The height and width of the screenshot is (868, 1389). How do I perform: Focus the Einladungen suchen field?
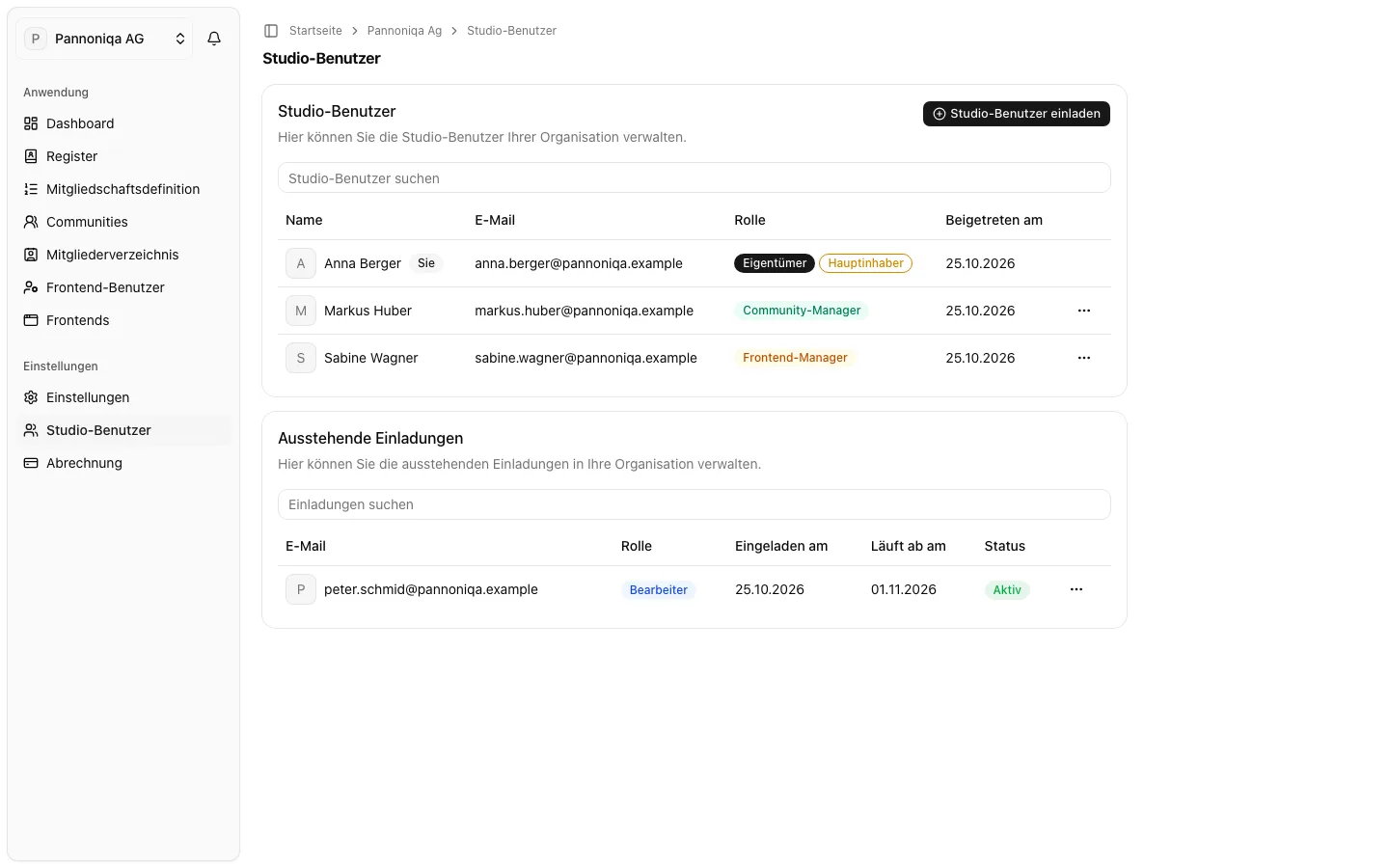tap(694, 504)
